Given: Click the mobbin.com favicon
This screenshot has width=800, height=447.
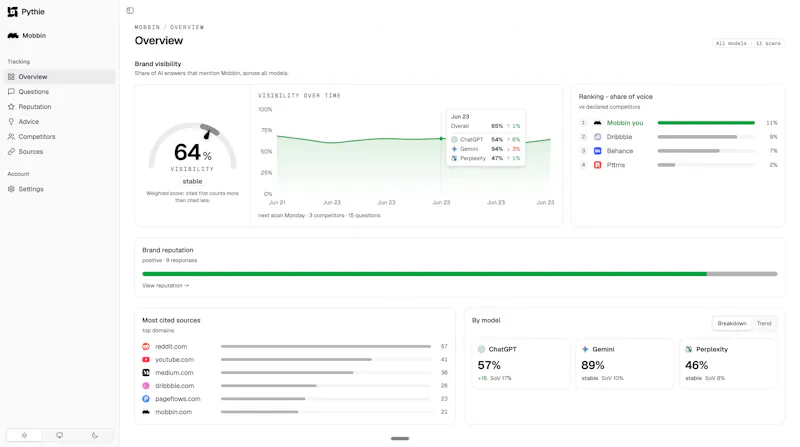Looking at the screenshot, I should [146, 412].
